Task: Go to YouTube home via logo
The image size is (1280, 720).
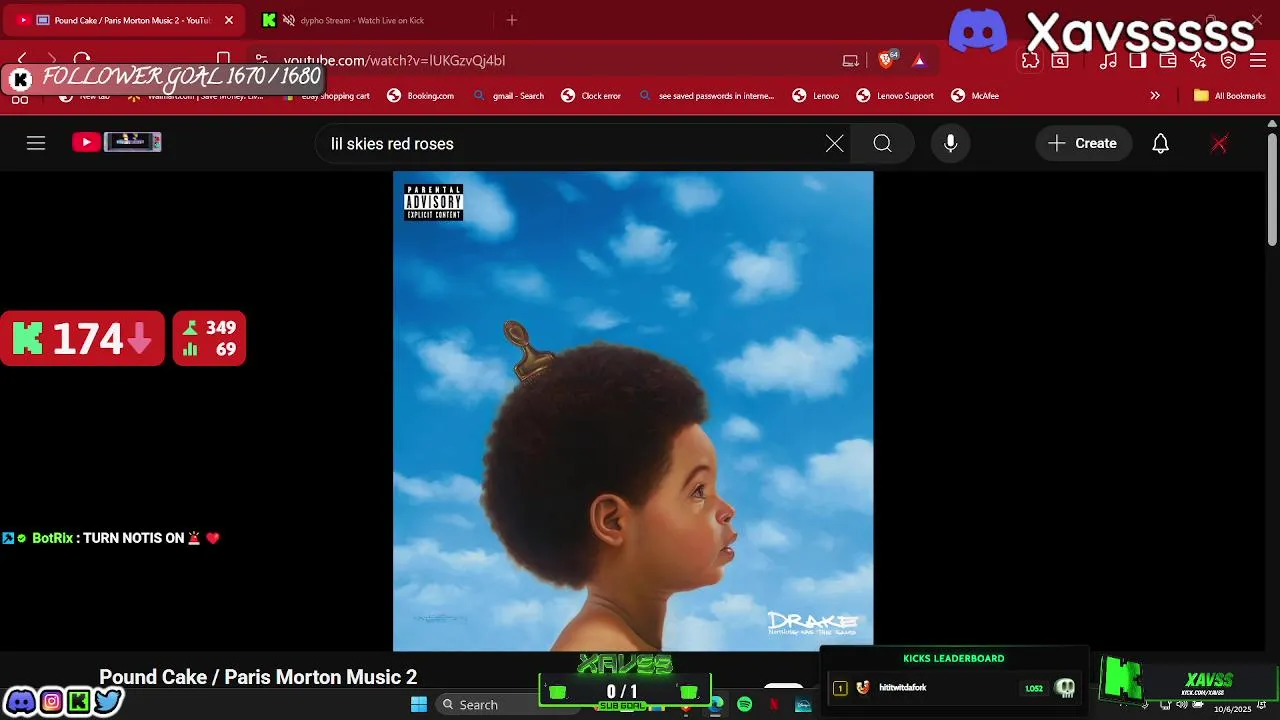Action: 117,142
